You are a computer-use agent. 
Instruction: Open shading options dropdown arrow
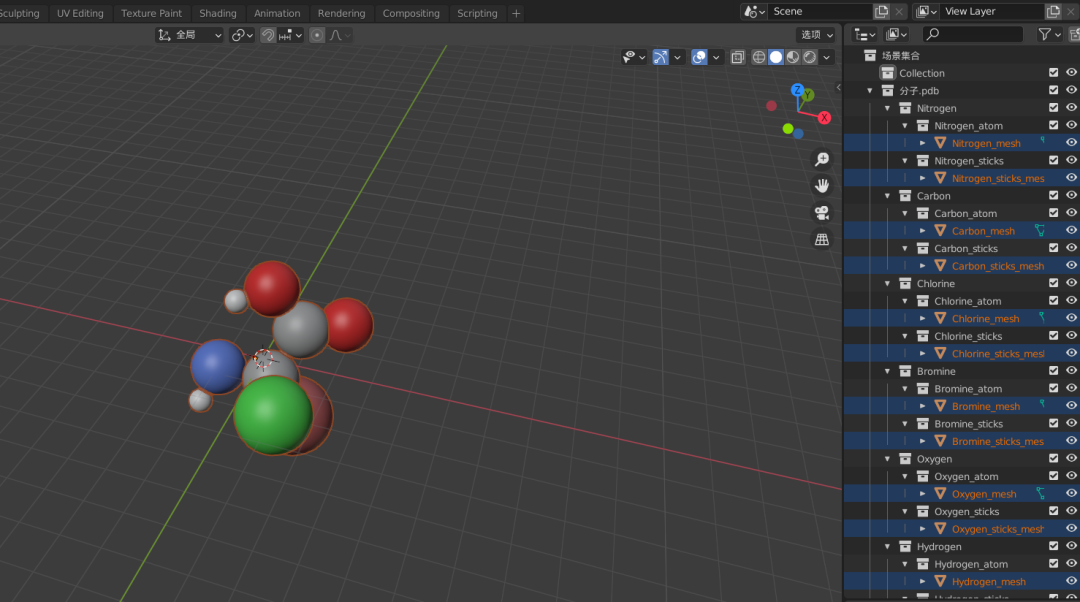tap(827, 57)
